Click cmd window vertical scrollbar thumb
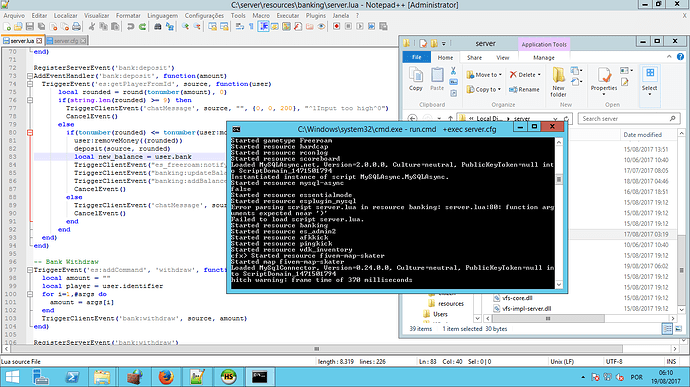This screenshot has width=690, height=387. click(x=559, y=179)
